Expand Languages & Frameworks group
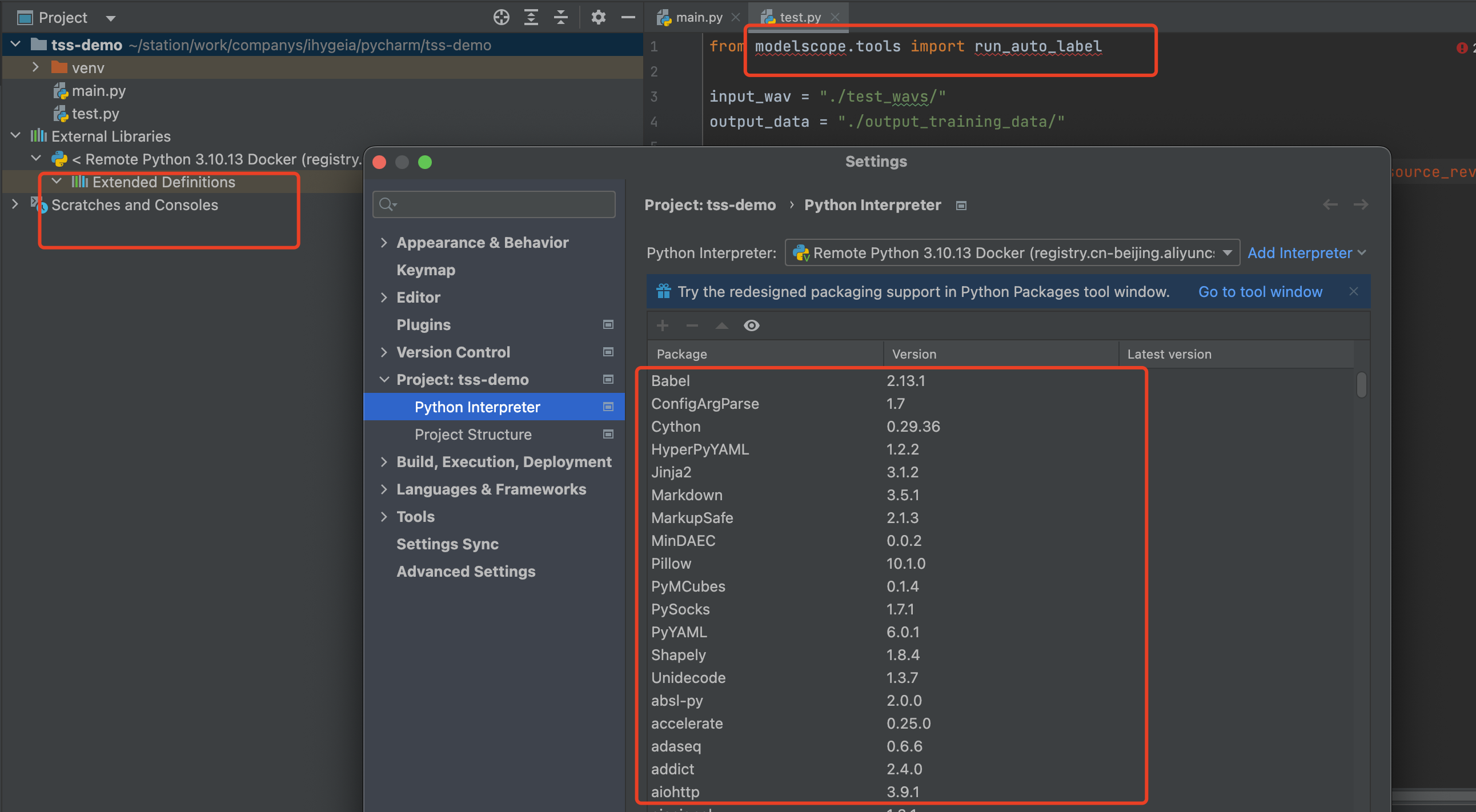 click(383, 489)
